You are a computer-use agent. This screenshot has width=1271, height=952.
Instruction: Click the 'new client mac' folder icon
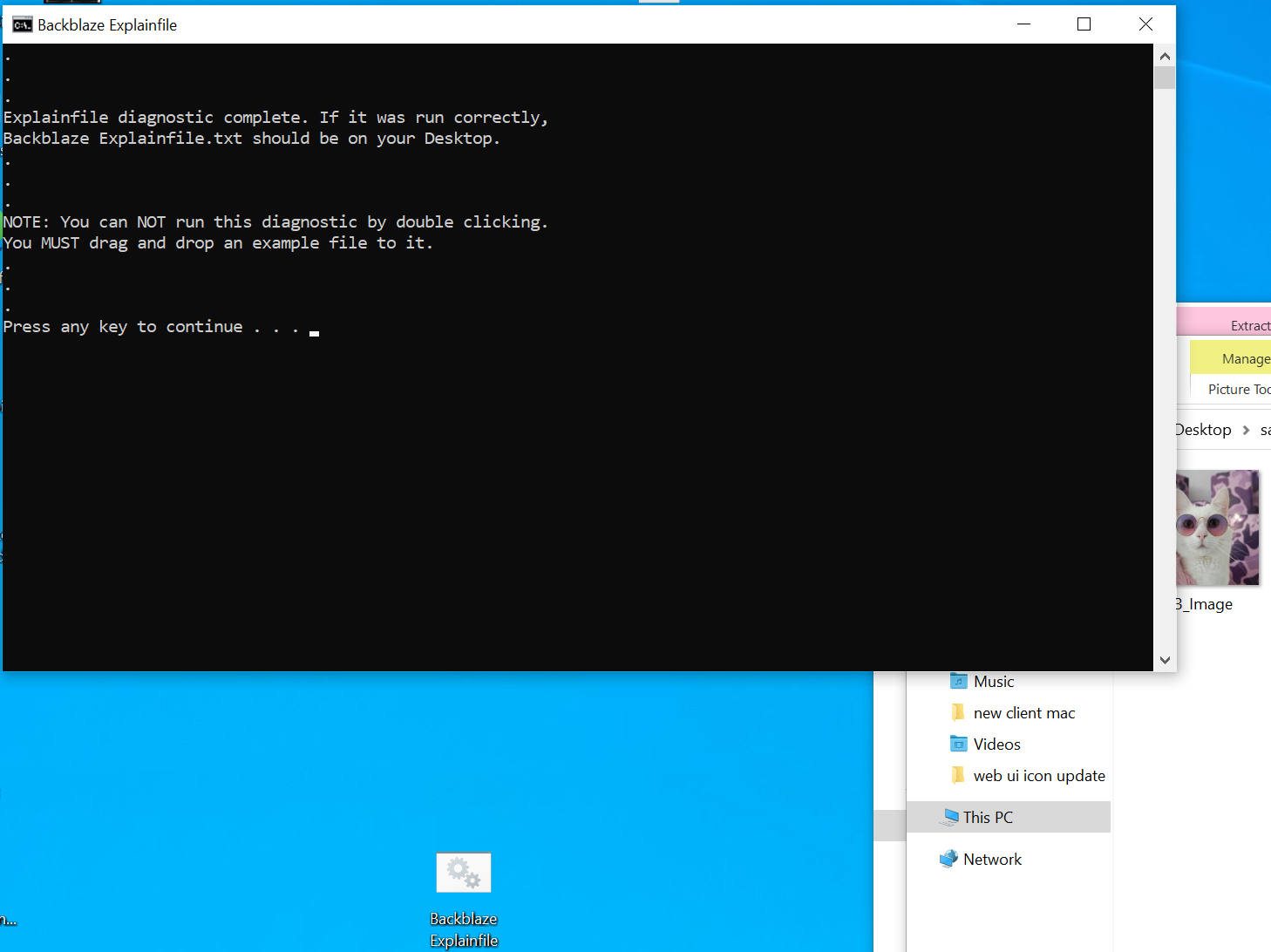click(959, 712)
